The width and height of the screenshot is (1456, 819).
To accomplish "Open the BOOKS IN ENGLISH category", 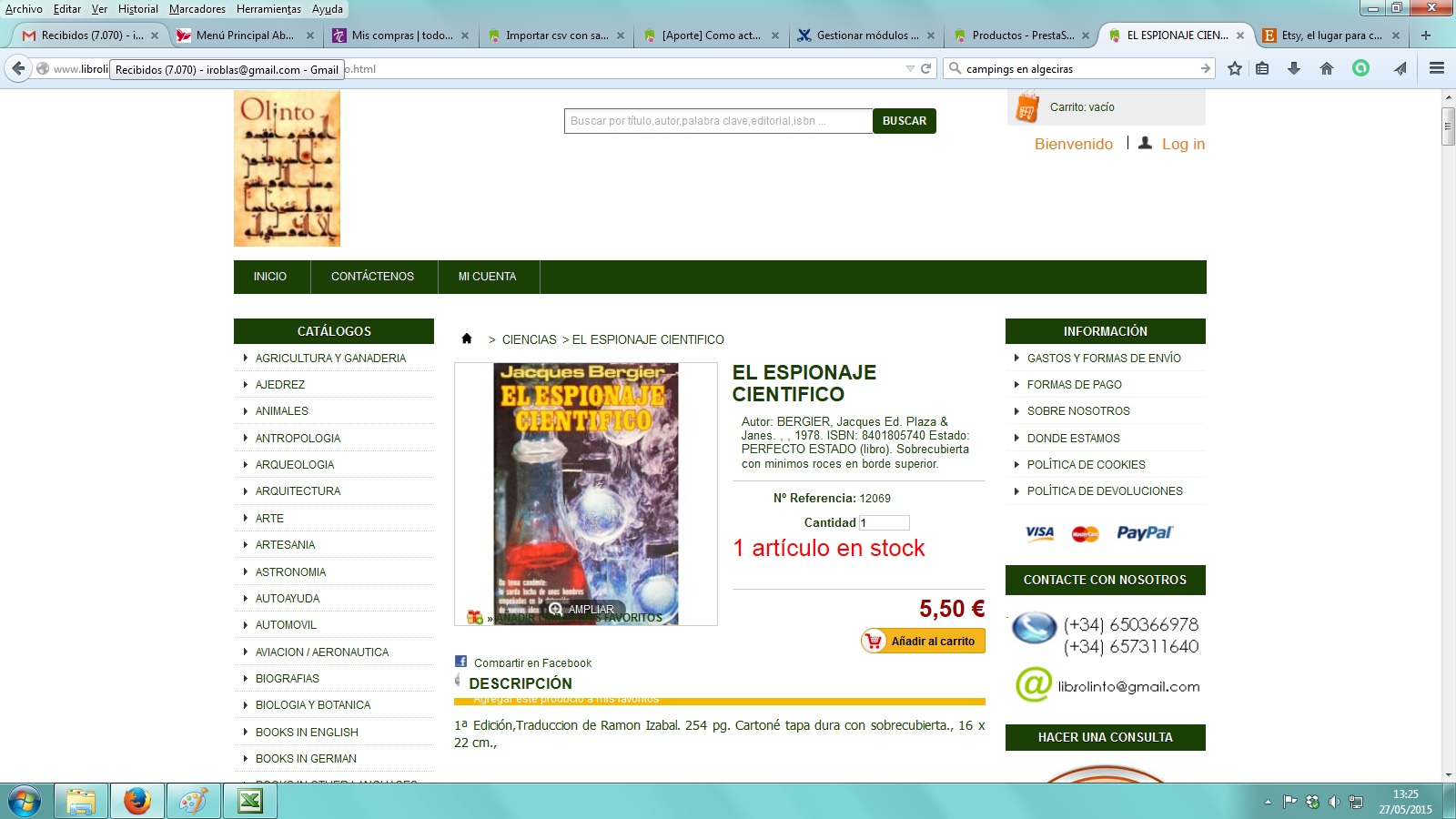I will pyautogui.click(x=307, y=733).
